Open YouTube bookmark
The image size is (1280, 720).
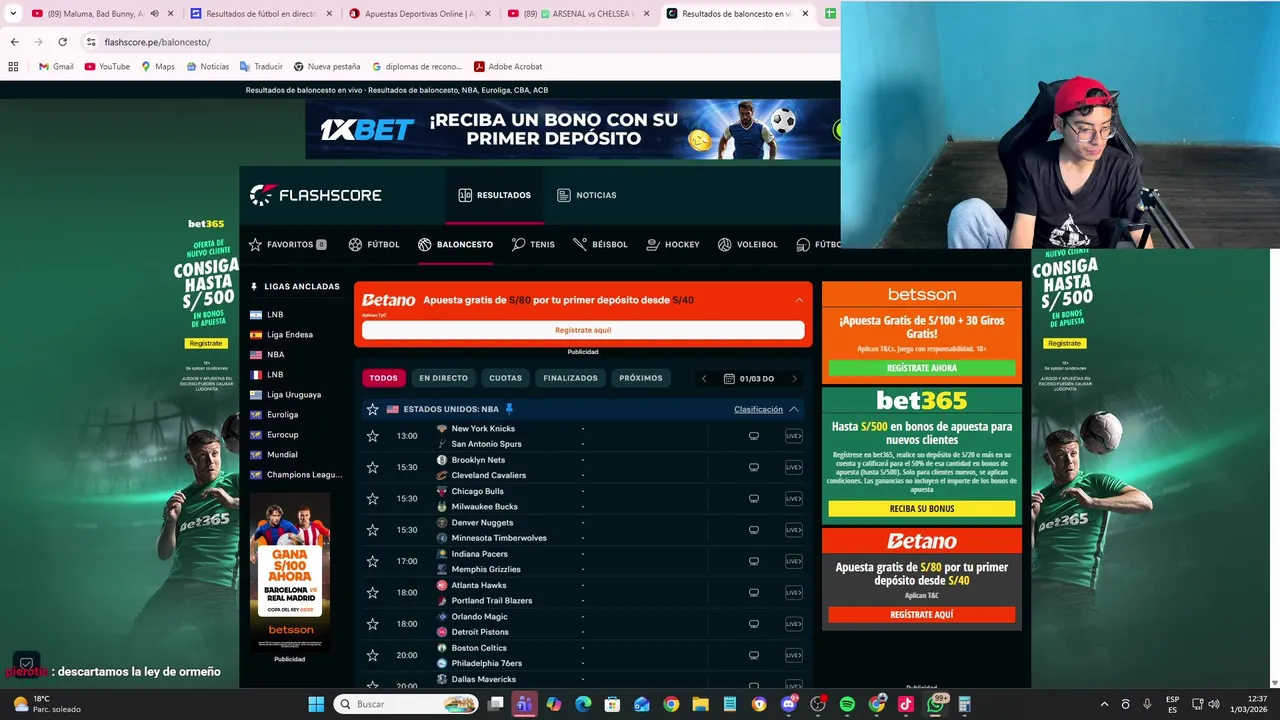(107, 67)
